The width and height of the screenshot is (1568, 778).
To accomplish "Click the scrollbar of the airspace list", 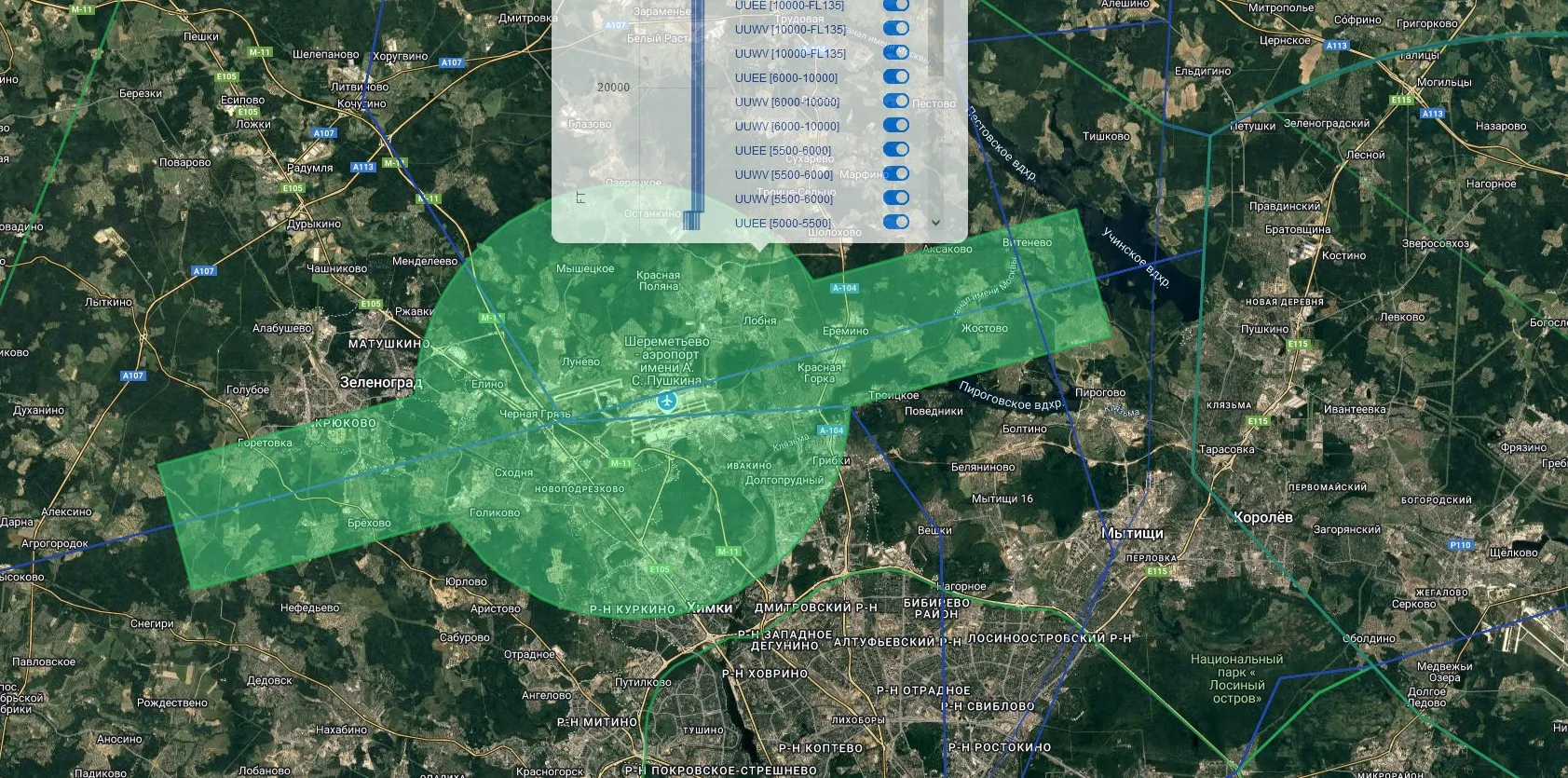I will point(936,37).
